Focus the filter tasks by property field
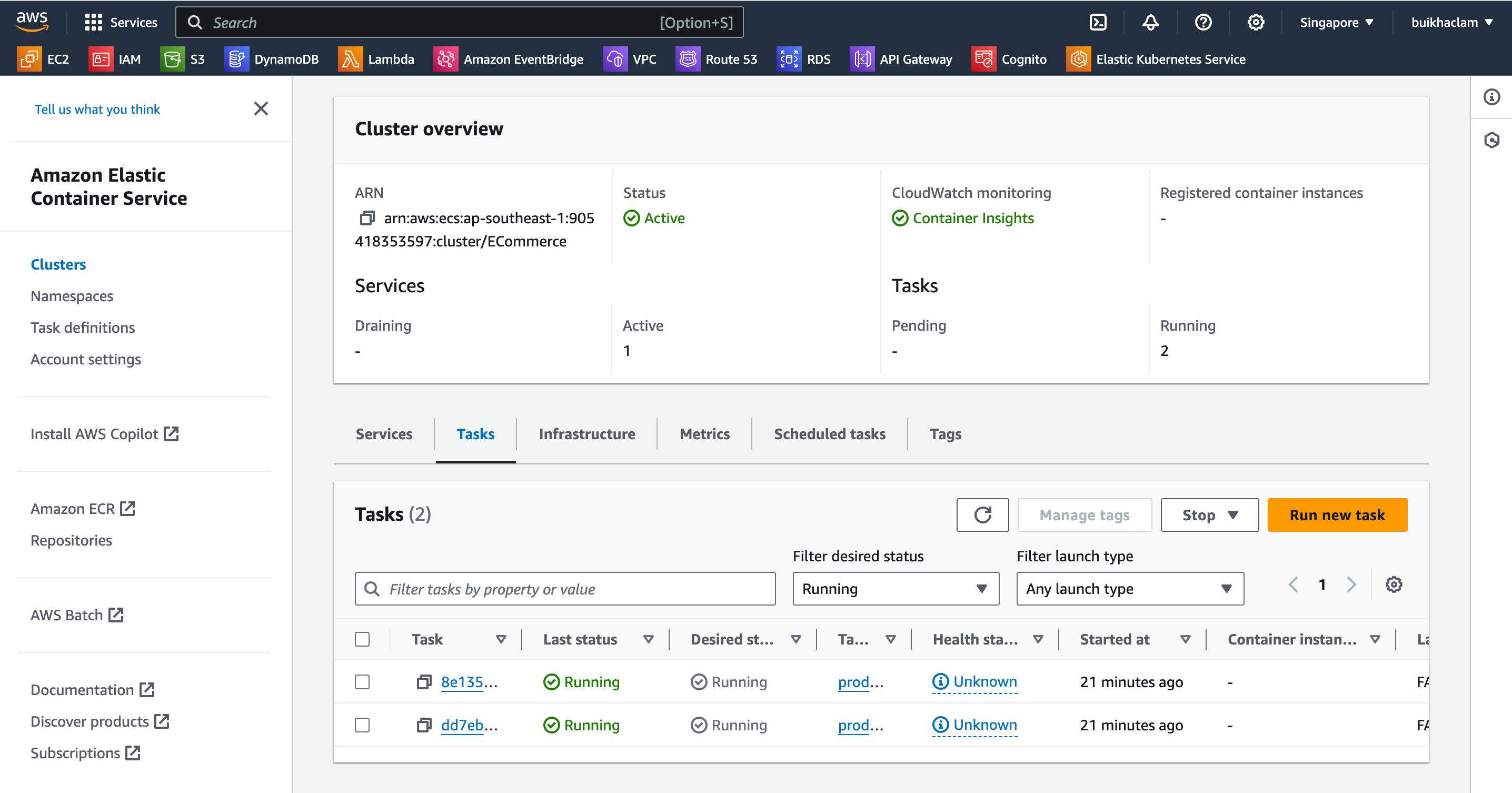This screenshot has width=1512, height=793. tap(565, 589)
